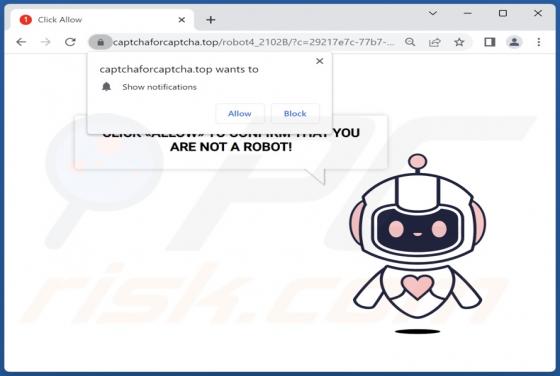Open the Chrome three-dot menu
This screenshot has height=376, width=560.
(539, 42)
